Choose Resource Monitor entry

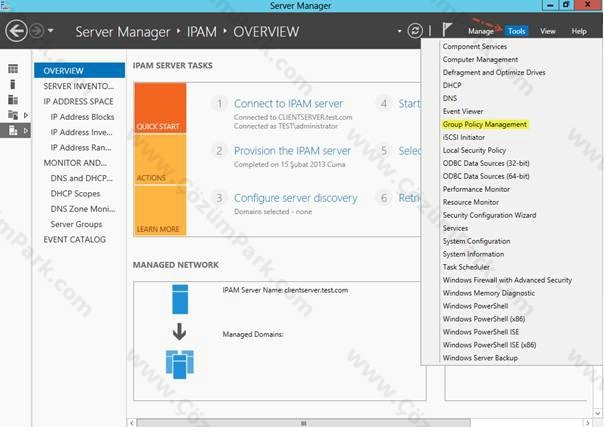[471, 203]
